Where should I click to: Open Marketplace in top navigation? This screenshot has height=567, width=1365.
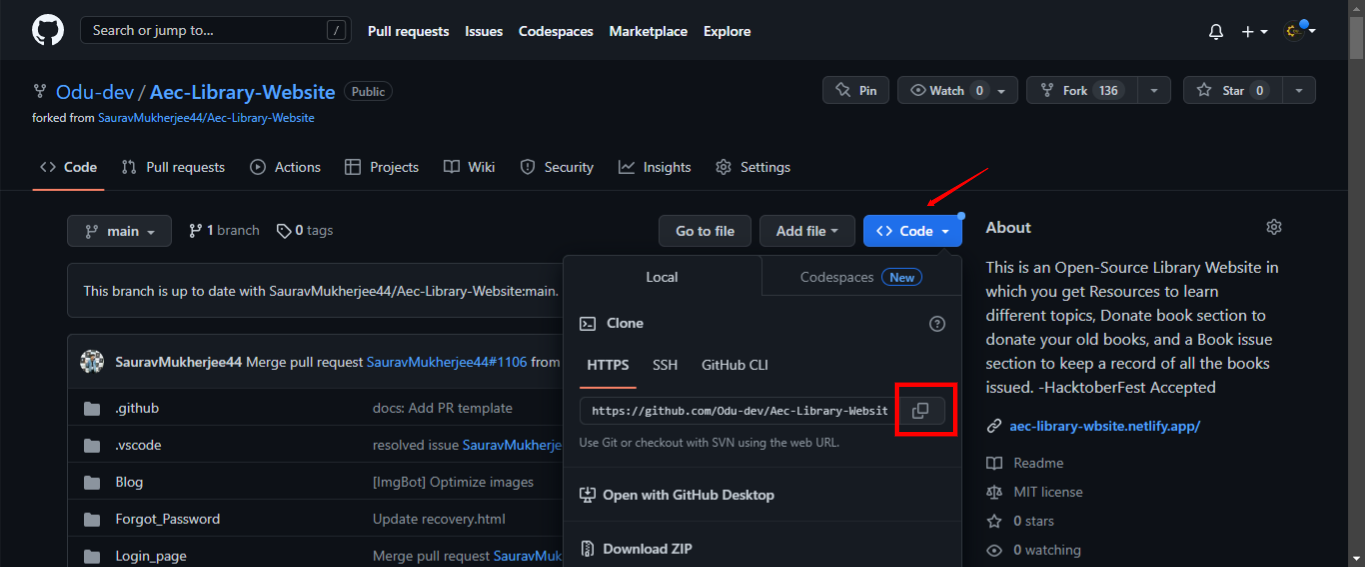click(x=648, y=31)
